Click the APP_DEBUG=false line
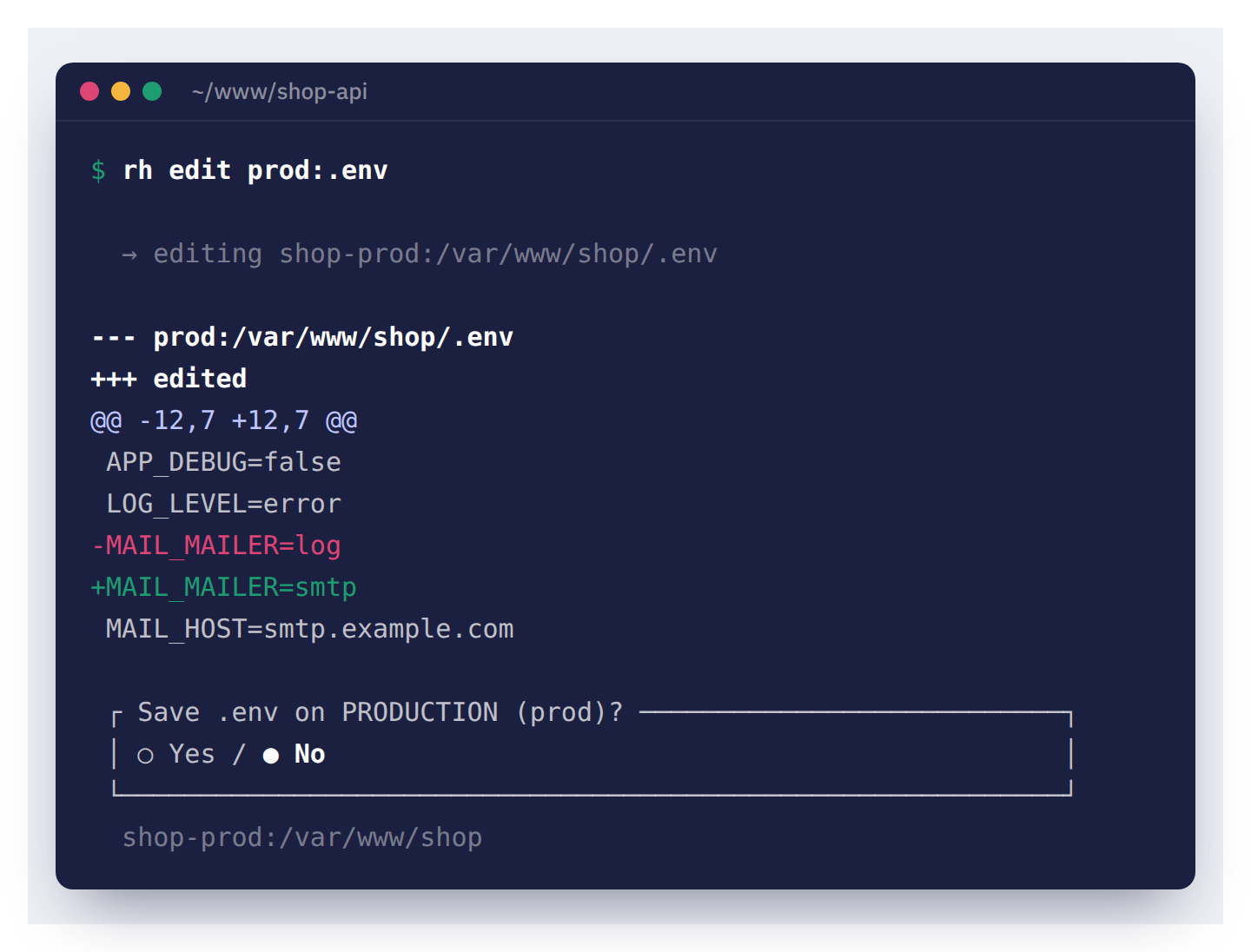 (x=223, y=462)
